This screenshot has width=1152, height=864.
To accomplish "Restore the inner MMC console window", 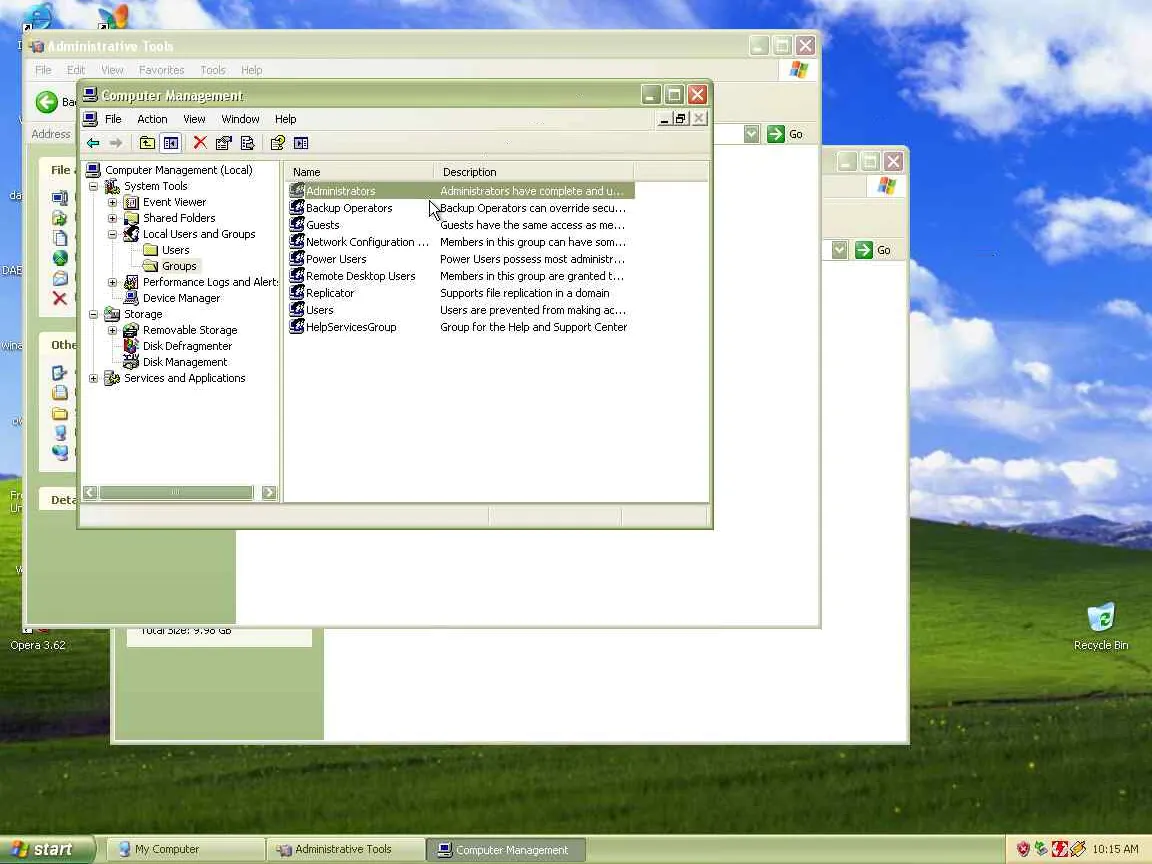I will [681, 118].
